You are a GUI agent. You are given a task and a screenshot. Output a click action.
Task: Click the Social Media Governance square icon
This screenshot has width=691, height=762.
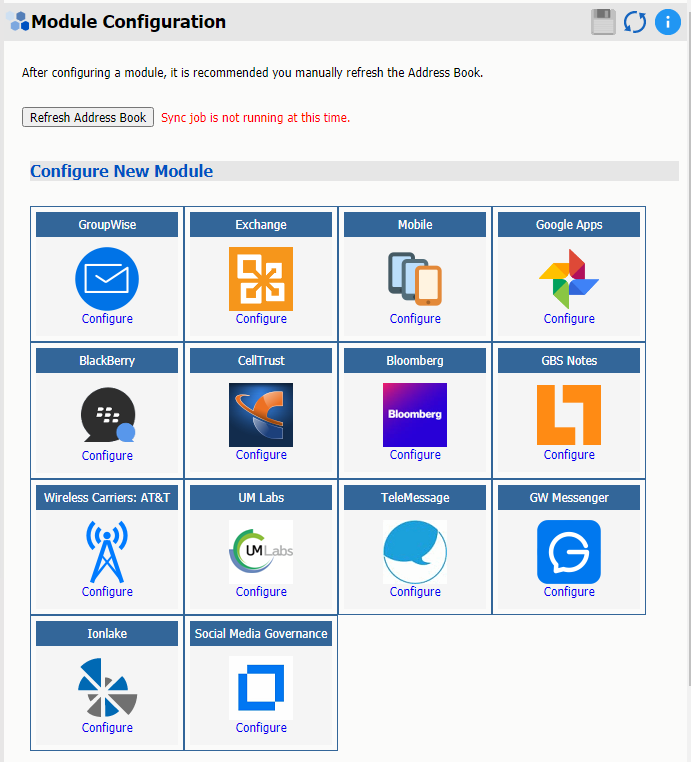click(x=261, y=688)
